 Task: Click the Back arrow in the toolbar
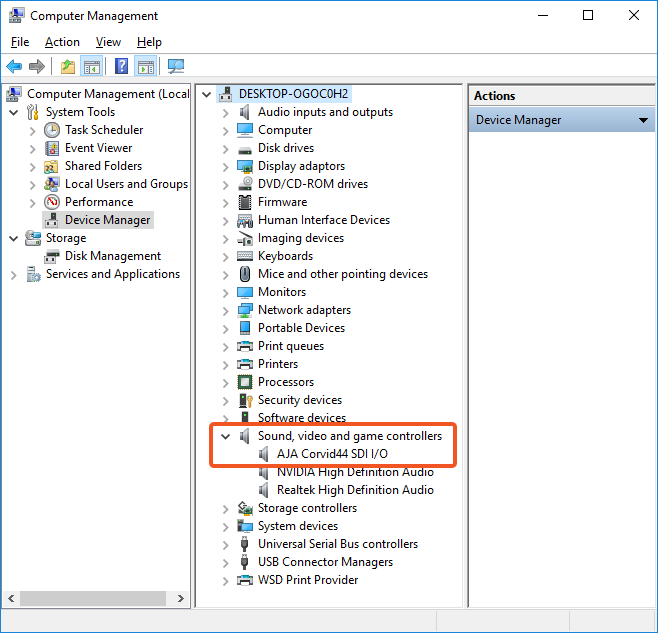click(14, 67)
